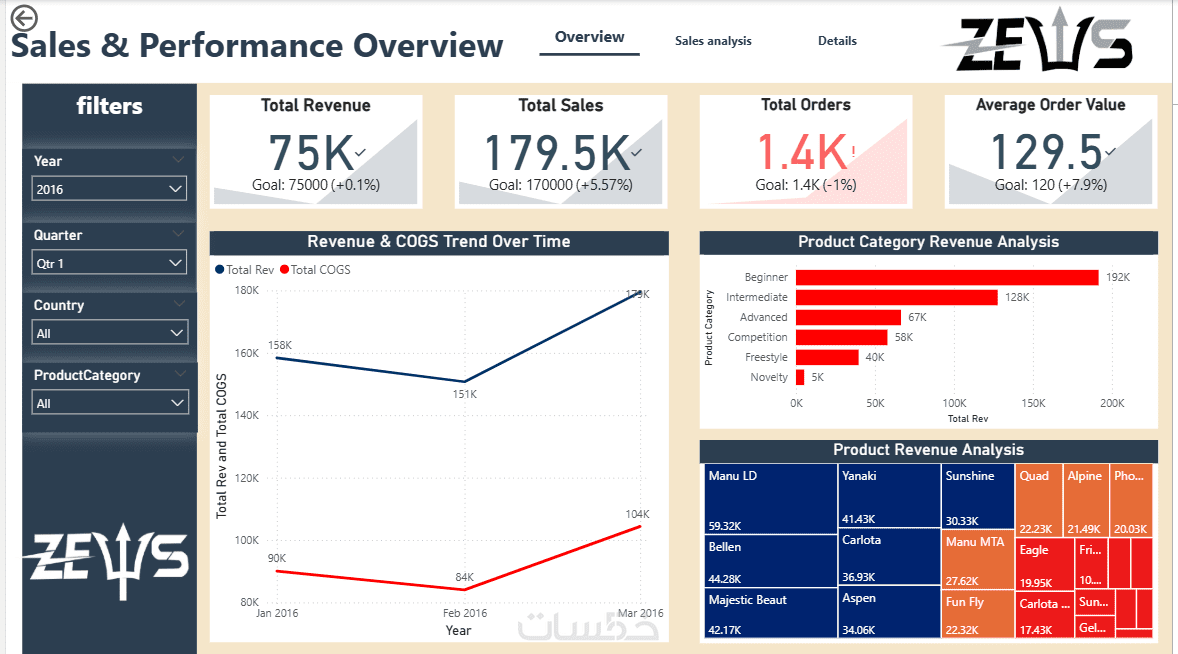Click the 90K Jan 2016 COGS label
This screenshot has width=1178, height=654.
(276, 559)
